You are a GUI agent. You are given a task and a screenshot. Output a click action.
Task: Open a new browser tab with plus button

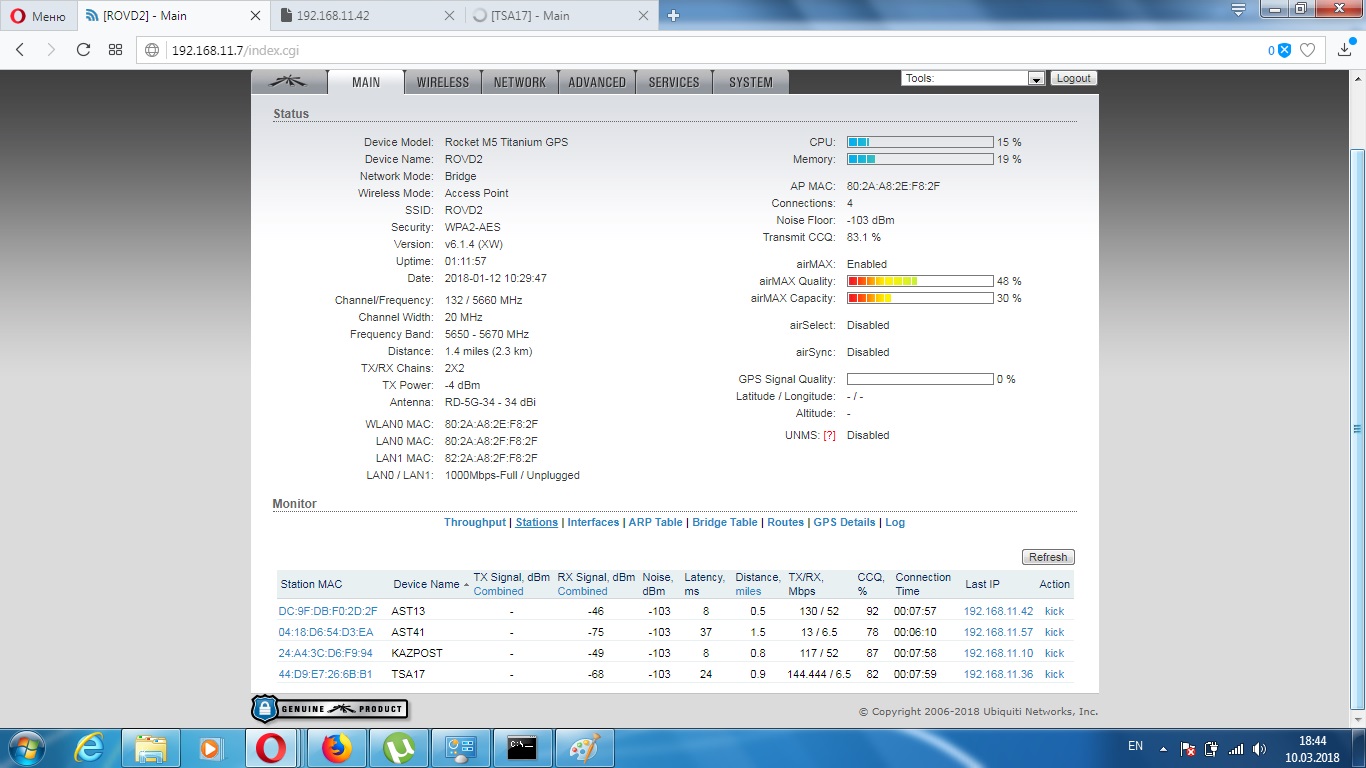(x=673, y=15)
